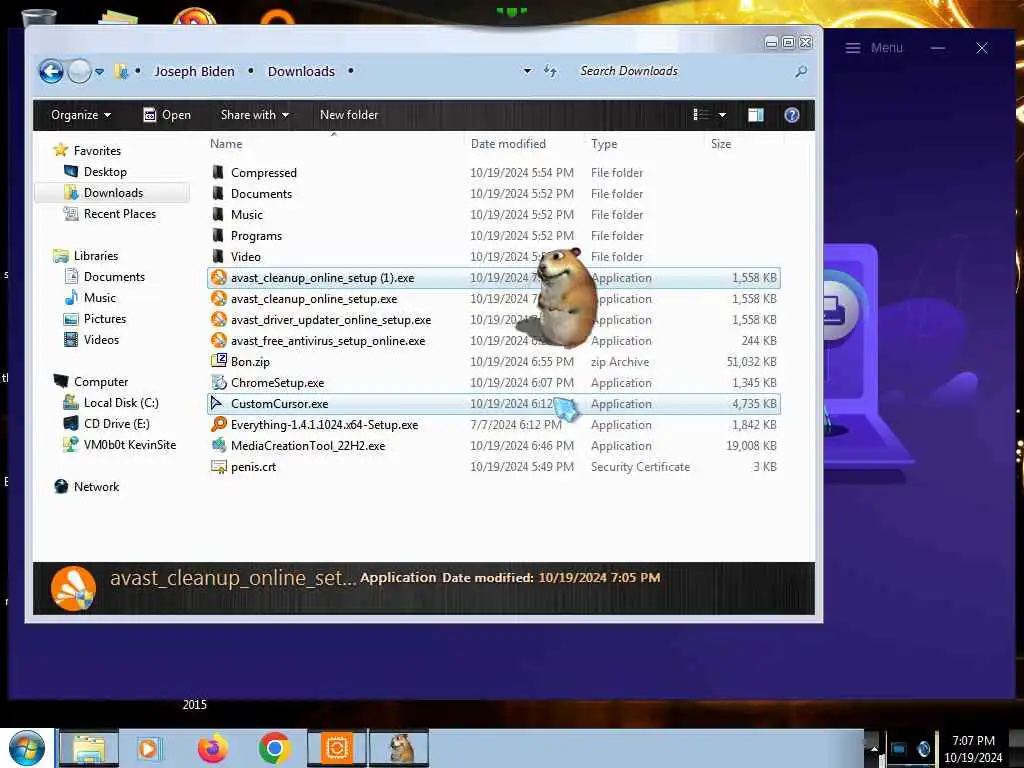This screenshot has height=768, width=1024.
Task: Sort by the Name column header
Action: (226, 144)
